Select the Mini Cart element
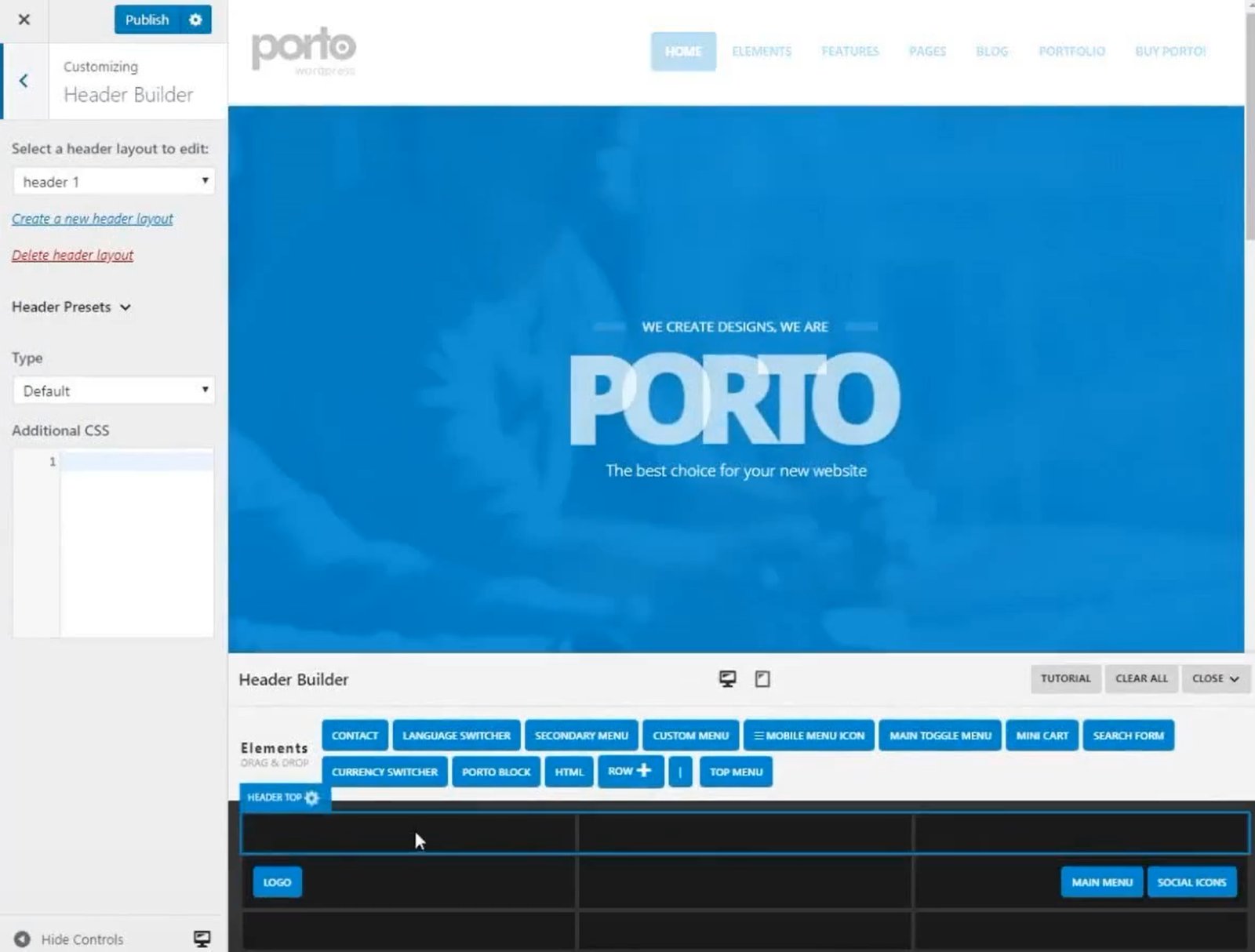This screenshot has height=952, width=1255. click(1042, 736)
